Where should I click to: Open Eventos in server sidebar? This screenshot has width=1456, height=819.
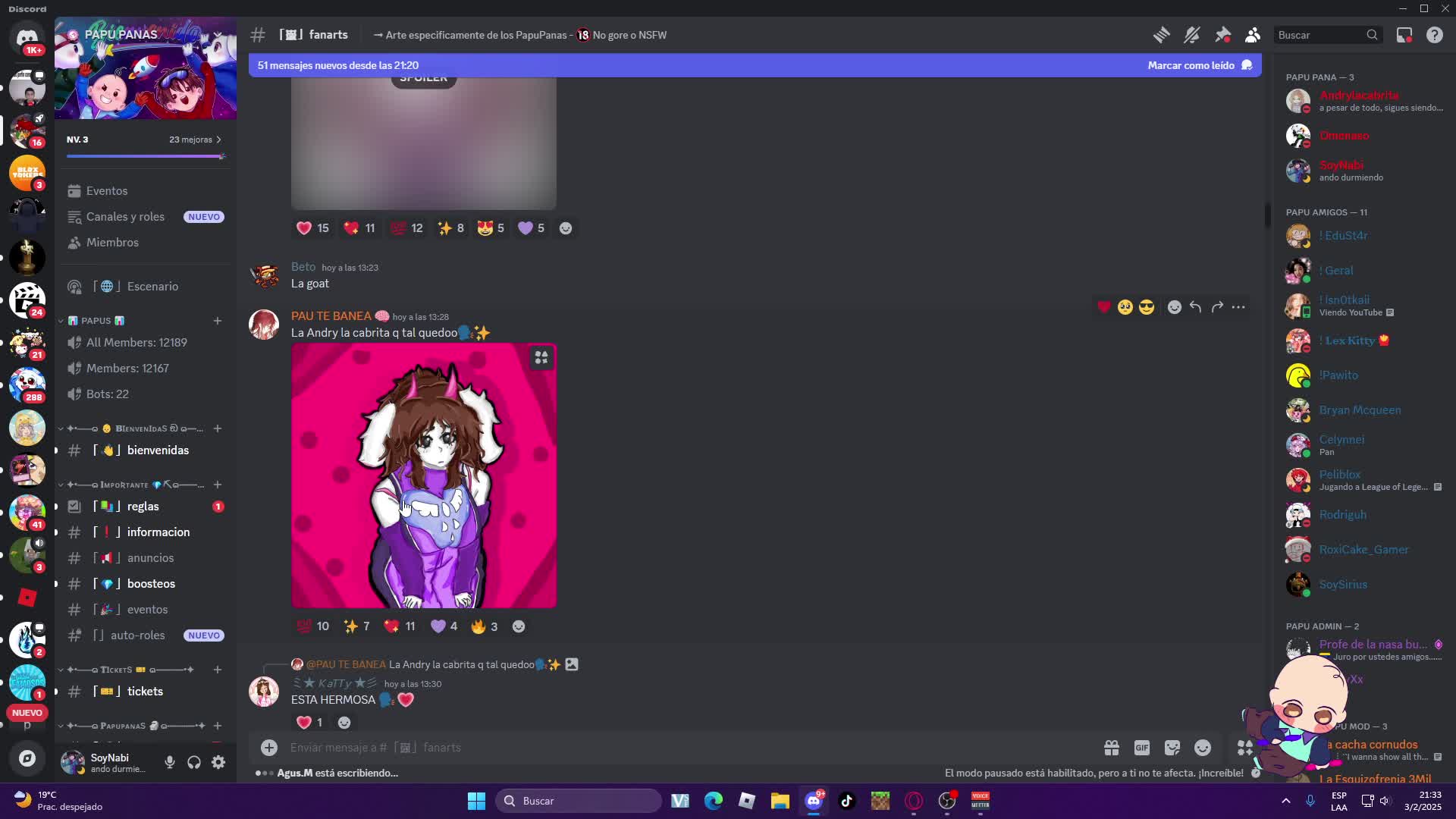(x=146, y=191)
